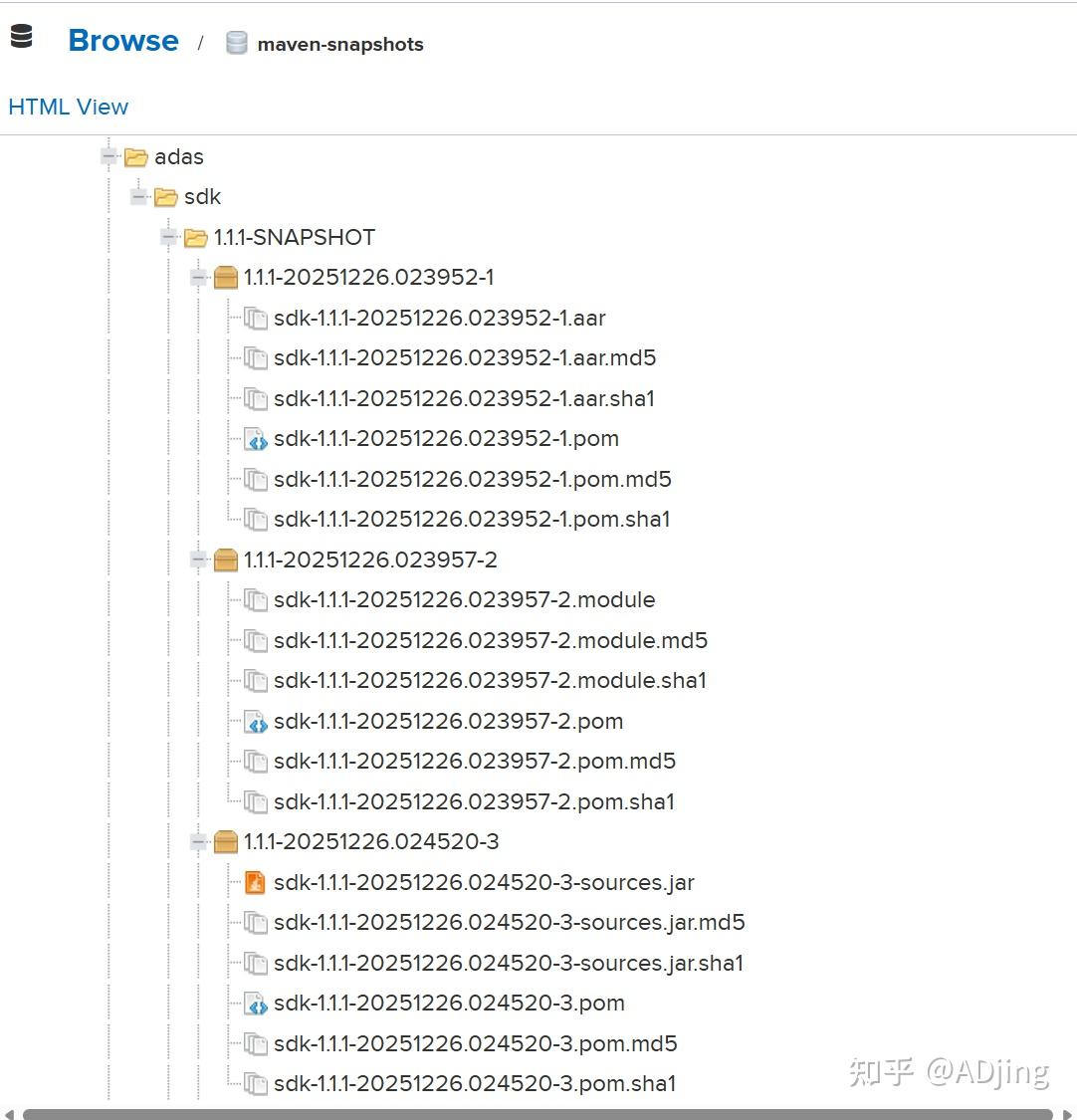The width and height of the screenshot is (1077, 1120).
Task: Collapse the adas folder node
Action: (x=109, y=156)
